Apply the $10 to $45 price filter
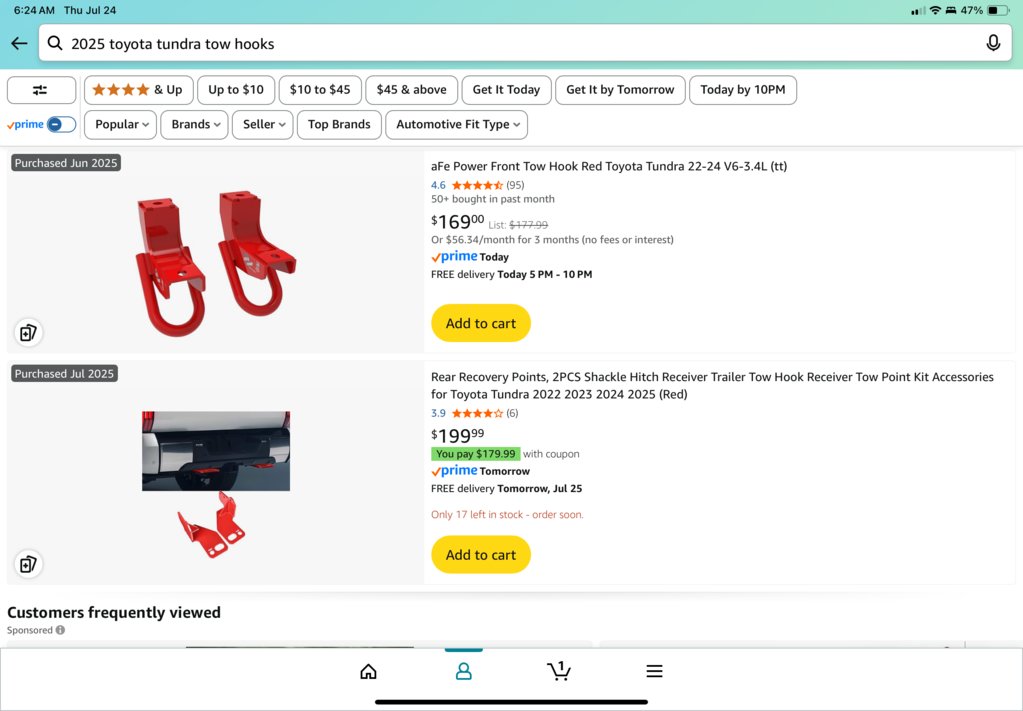1023x711 pixels. coord(320,90)
